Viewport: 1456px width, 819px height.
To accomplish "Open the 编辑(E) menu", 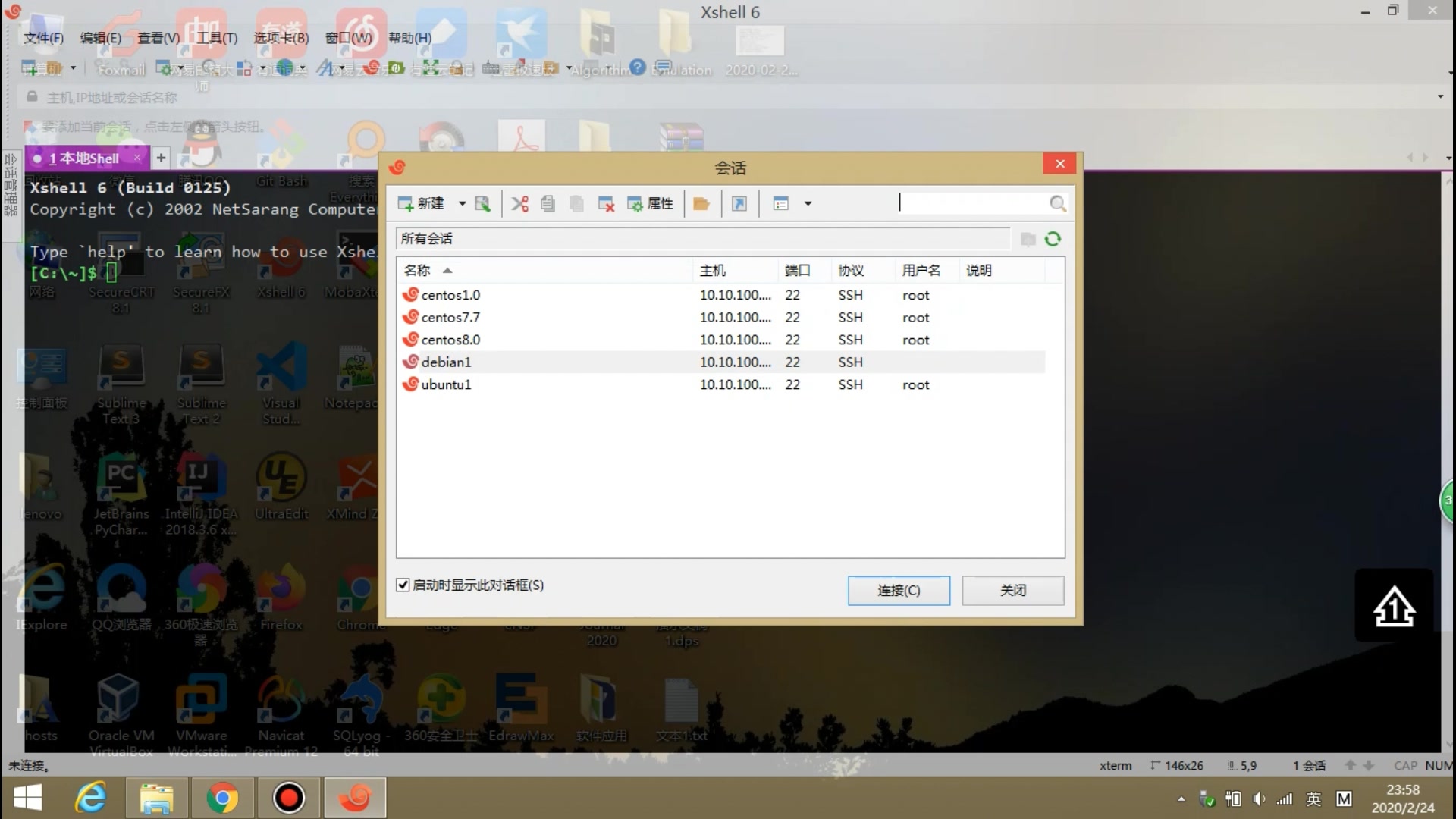I will click(100, 38).
